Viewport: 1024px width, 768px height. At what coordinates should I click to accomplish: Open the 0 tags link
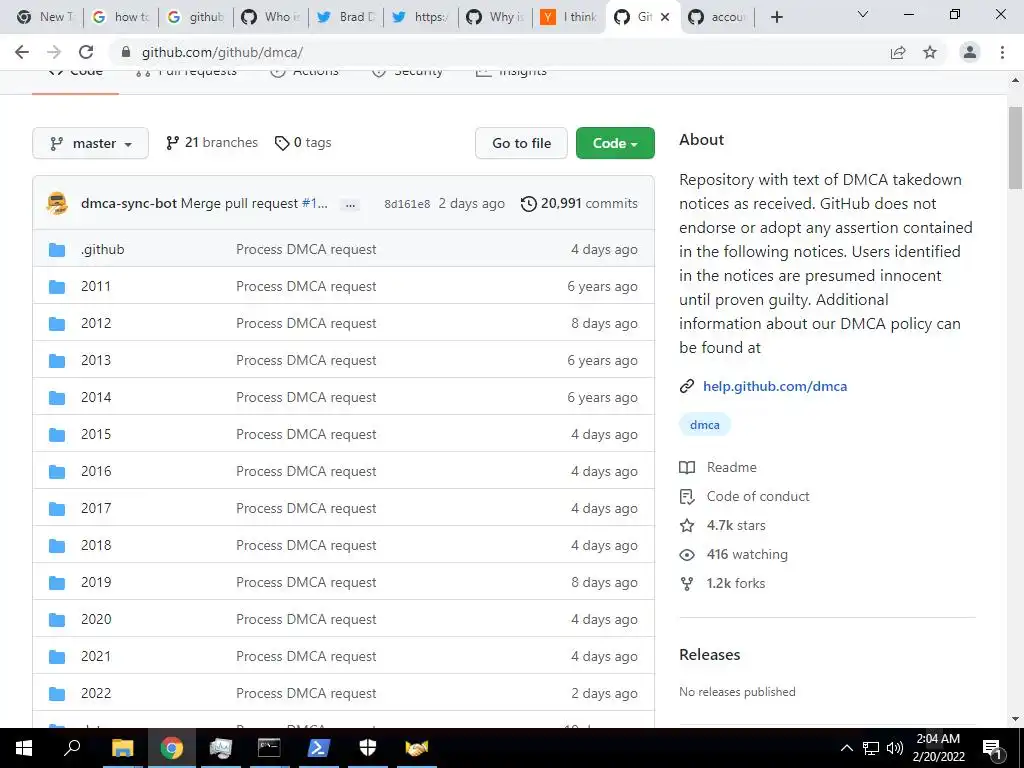303,142
